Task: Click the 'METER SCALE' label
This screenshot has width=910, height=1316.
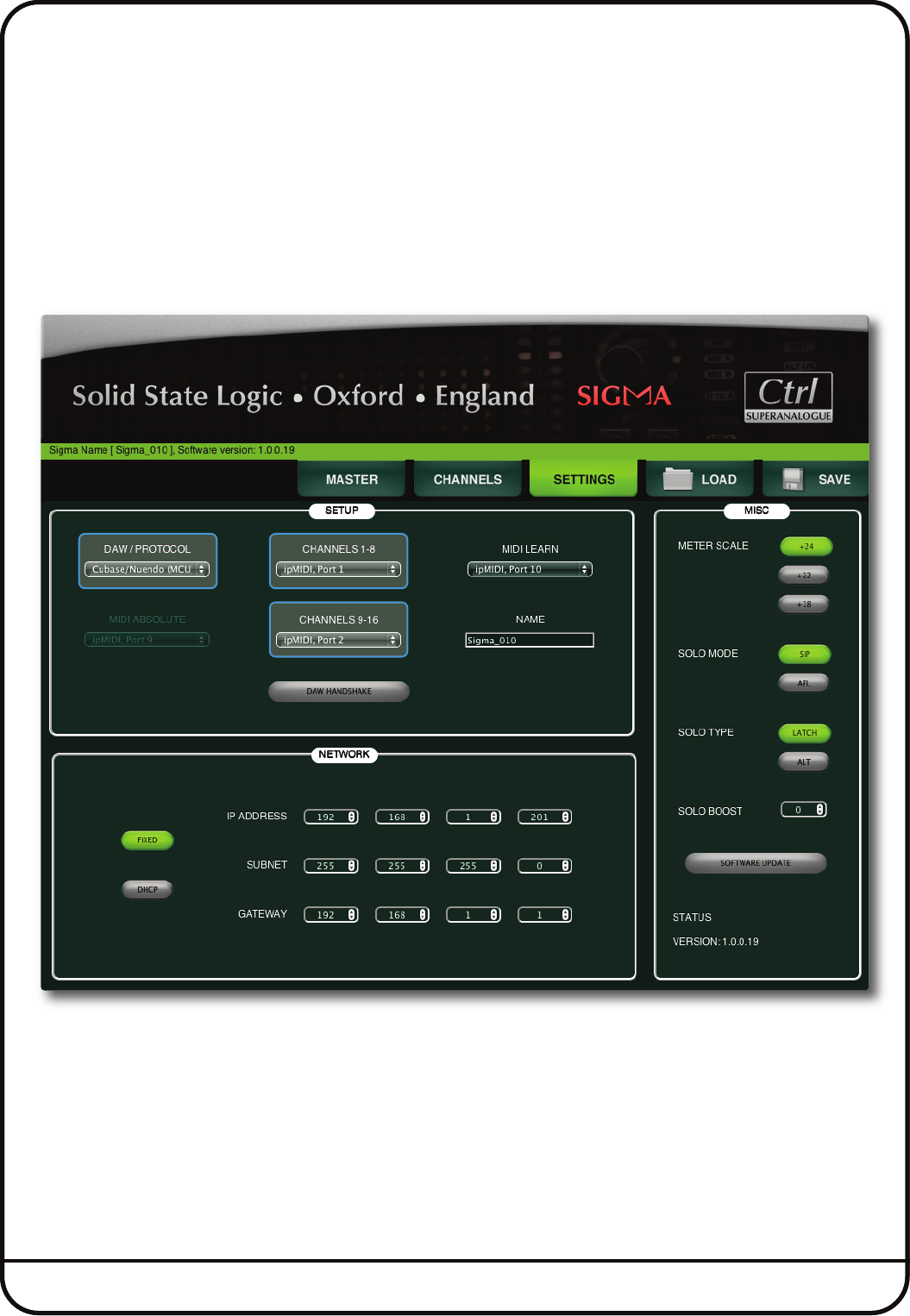Action: pyautogui.click(x=713, y=546)
